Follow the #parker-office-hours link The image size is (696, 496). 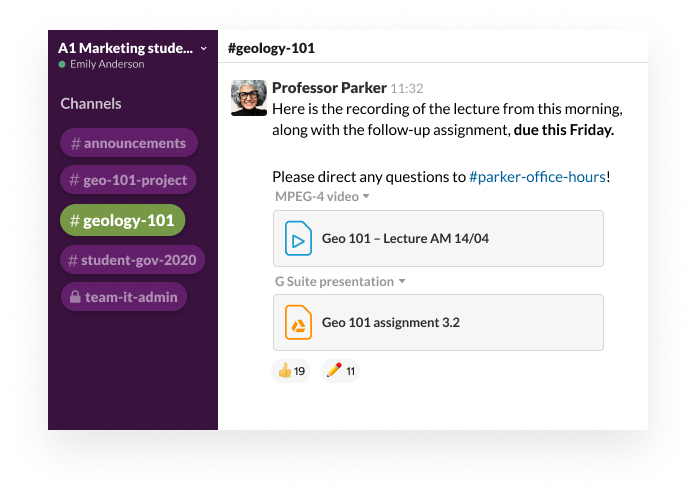point(537,177)
